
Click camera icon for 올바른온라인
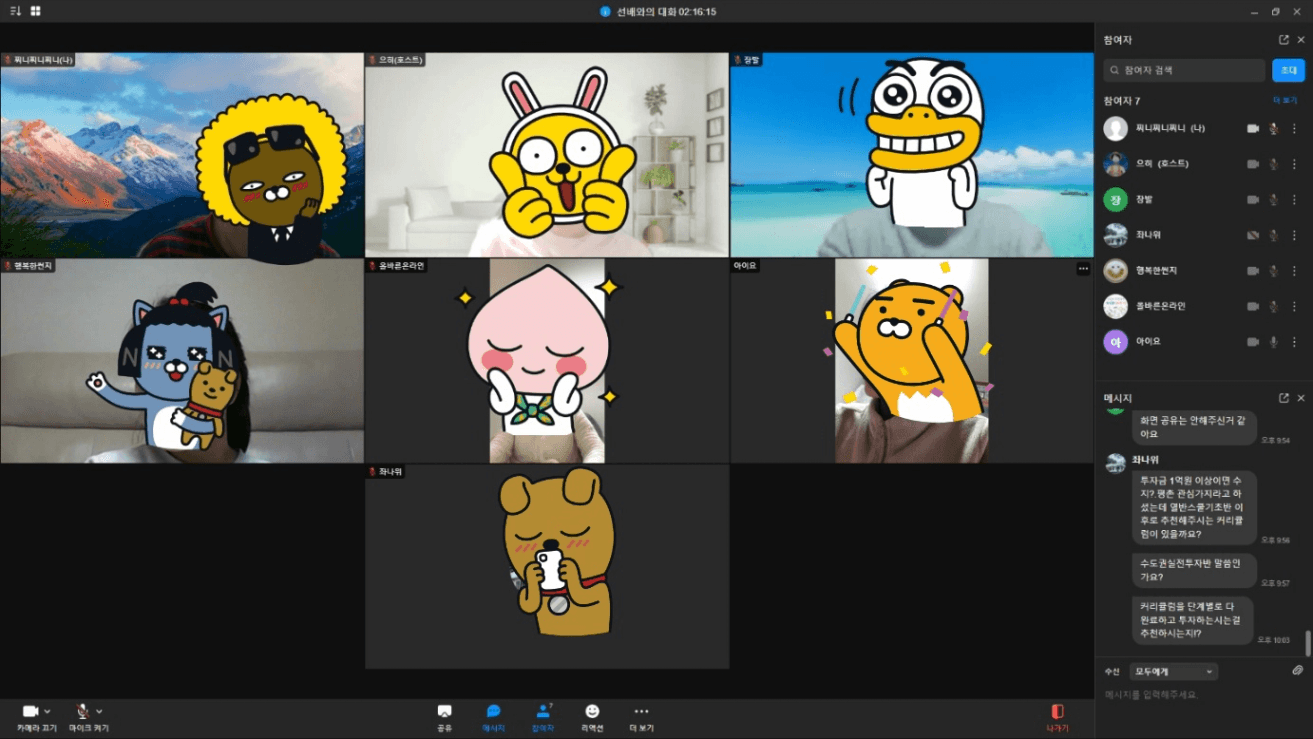1253,306
